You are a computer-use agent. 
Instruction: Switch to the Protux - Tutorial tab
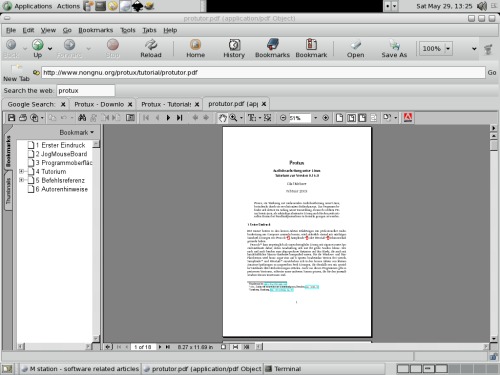pos(166,104)
